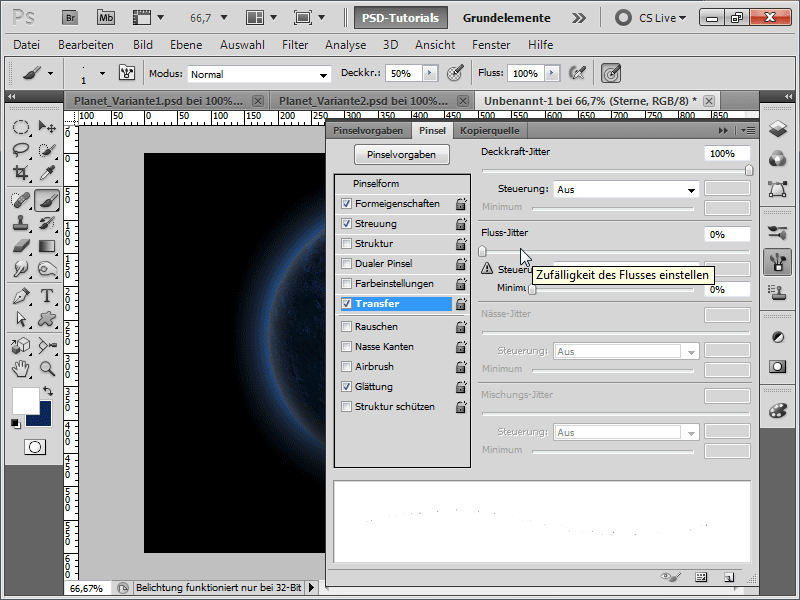Screen dimensions: 800x600
Task: Expand the CS Live dropdown
Action: click(662, 18)
